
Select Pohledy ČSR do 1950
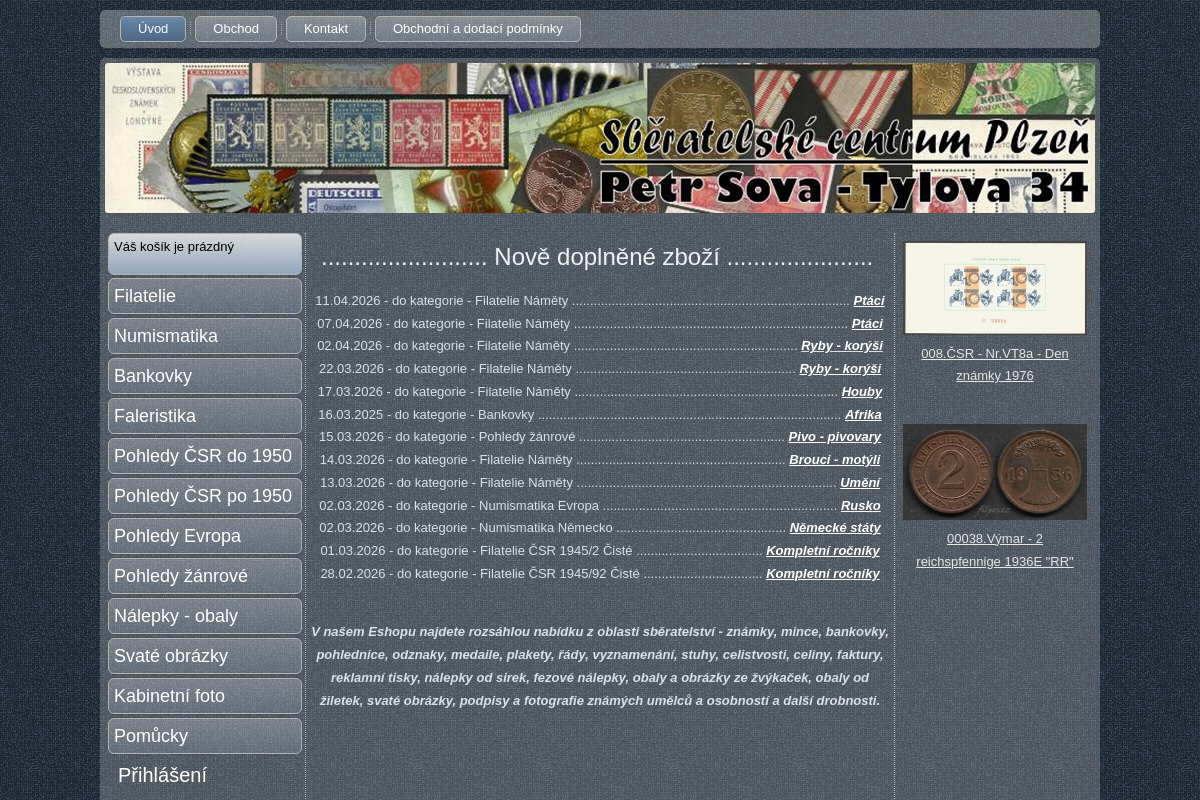[205, 456]
